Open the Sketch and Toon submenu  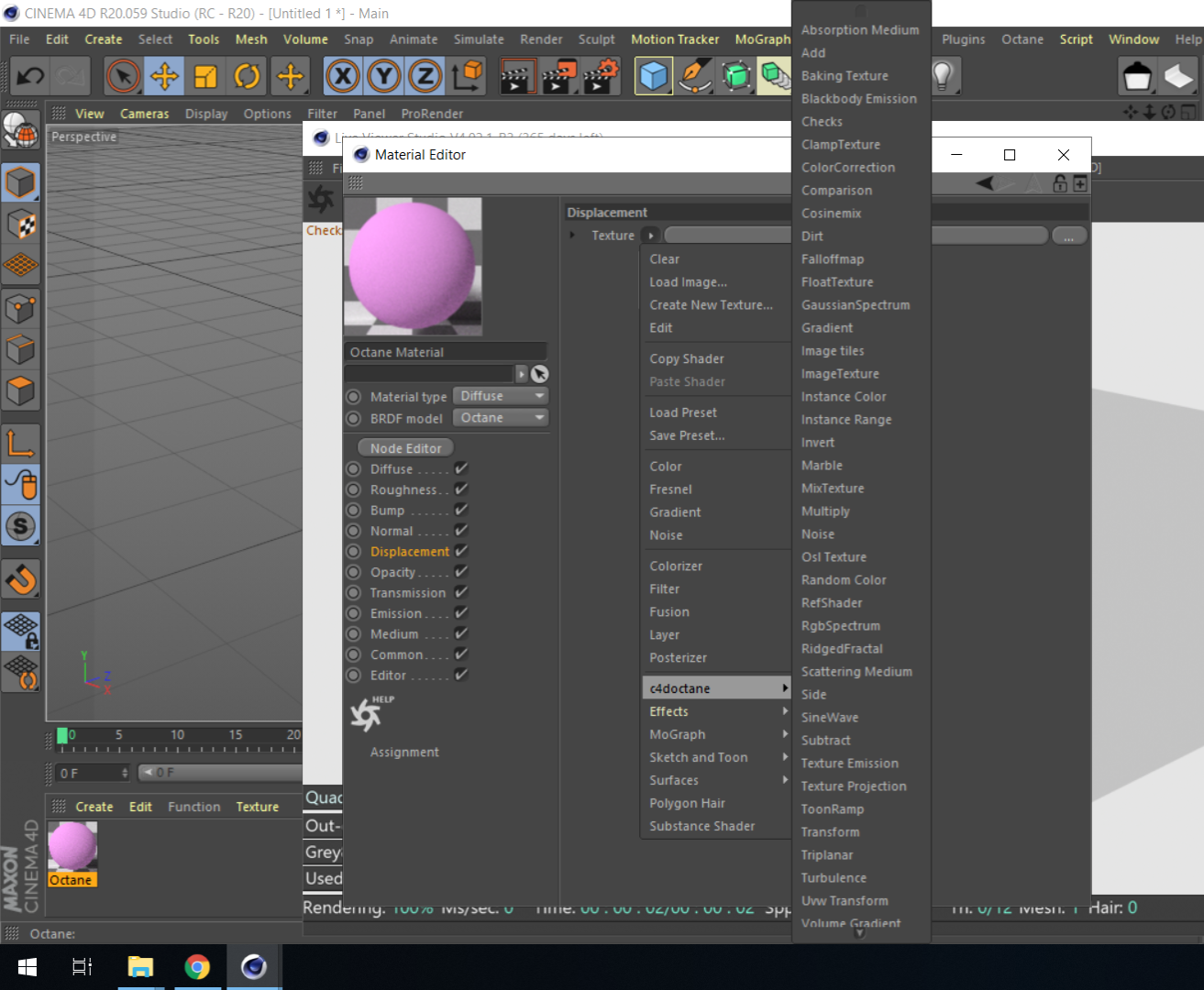(x=715, y=757)
